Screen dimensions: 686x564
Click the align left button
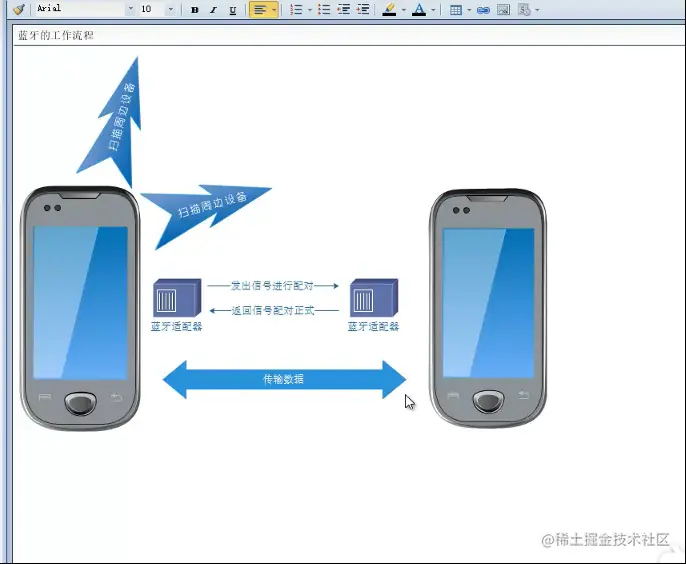(260, 10)
